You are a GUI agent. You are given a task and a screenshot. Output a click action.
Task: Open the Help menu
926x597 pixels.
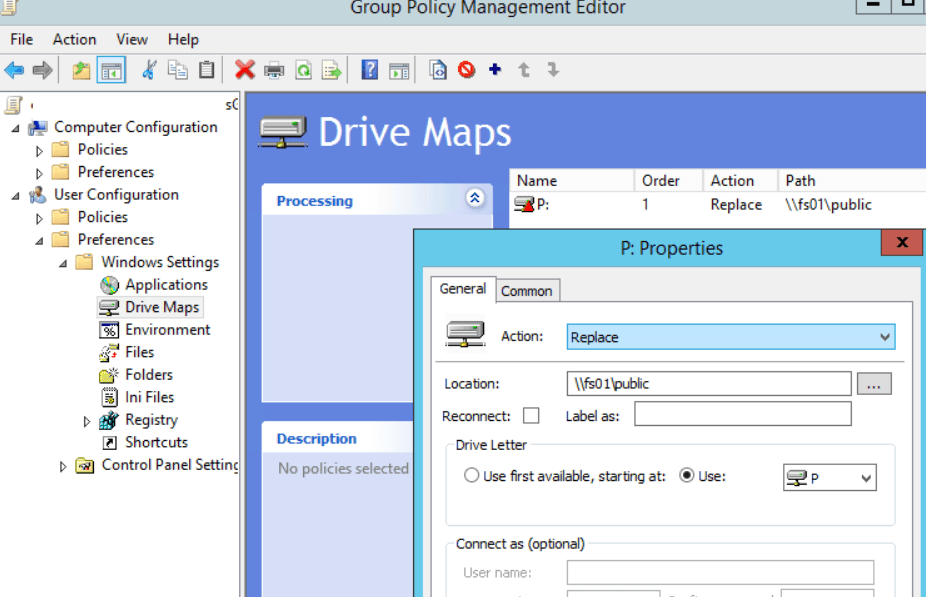coord(183,40)
